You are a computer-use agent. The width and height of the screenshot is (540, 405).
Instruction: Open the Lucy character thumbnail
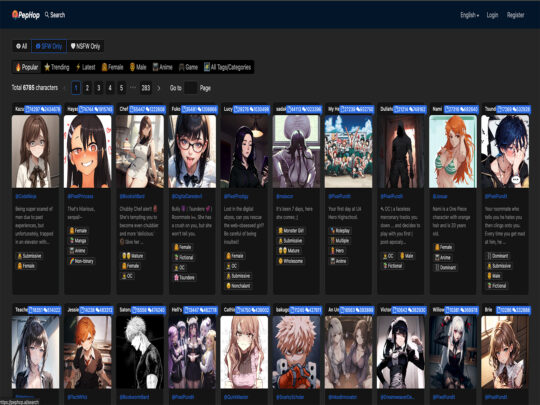pos(244,152)
